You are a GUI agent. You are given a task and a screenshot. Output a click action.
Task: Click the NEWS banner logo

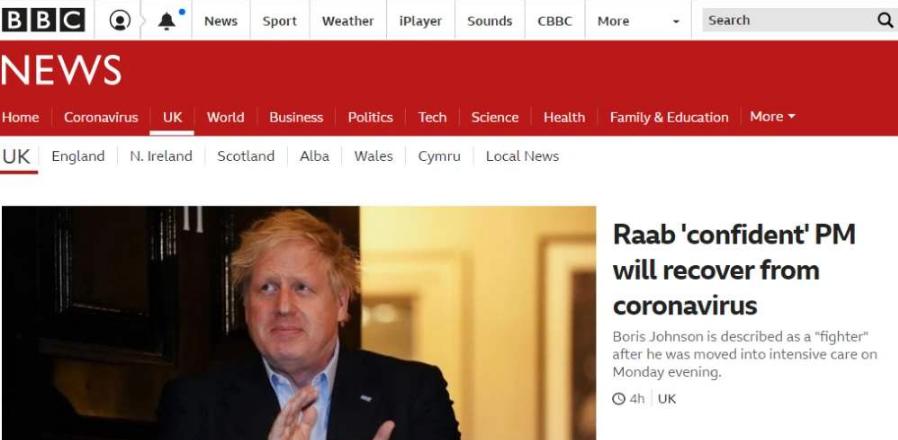61,71
